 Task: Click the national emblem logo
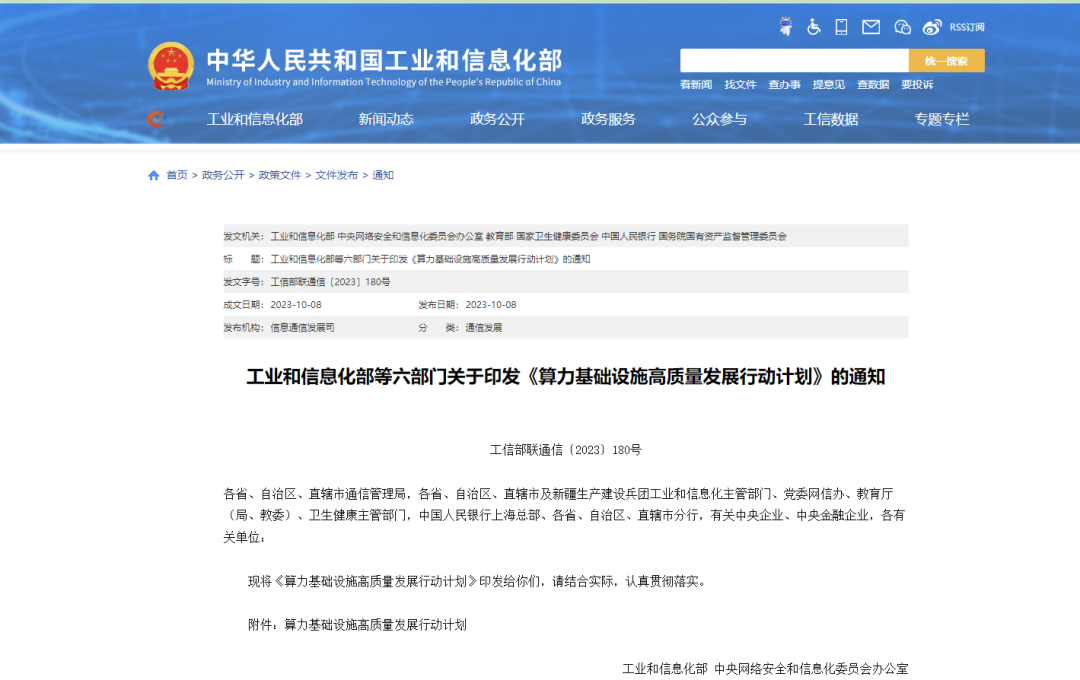(170, 66)
